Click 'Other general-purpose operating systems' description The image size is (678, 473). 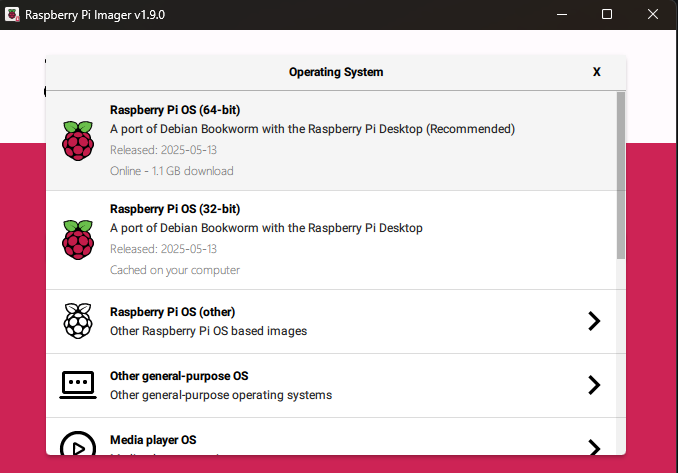tap(221, 395)
